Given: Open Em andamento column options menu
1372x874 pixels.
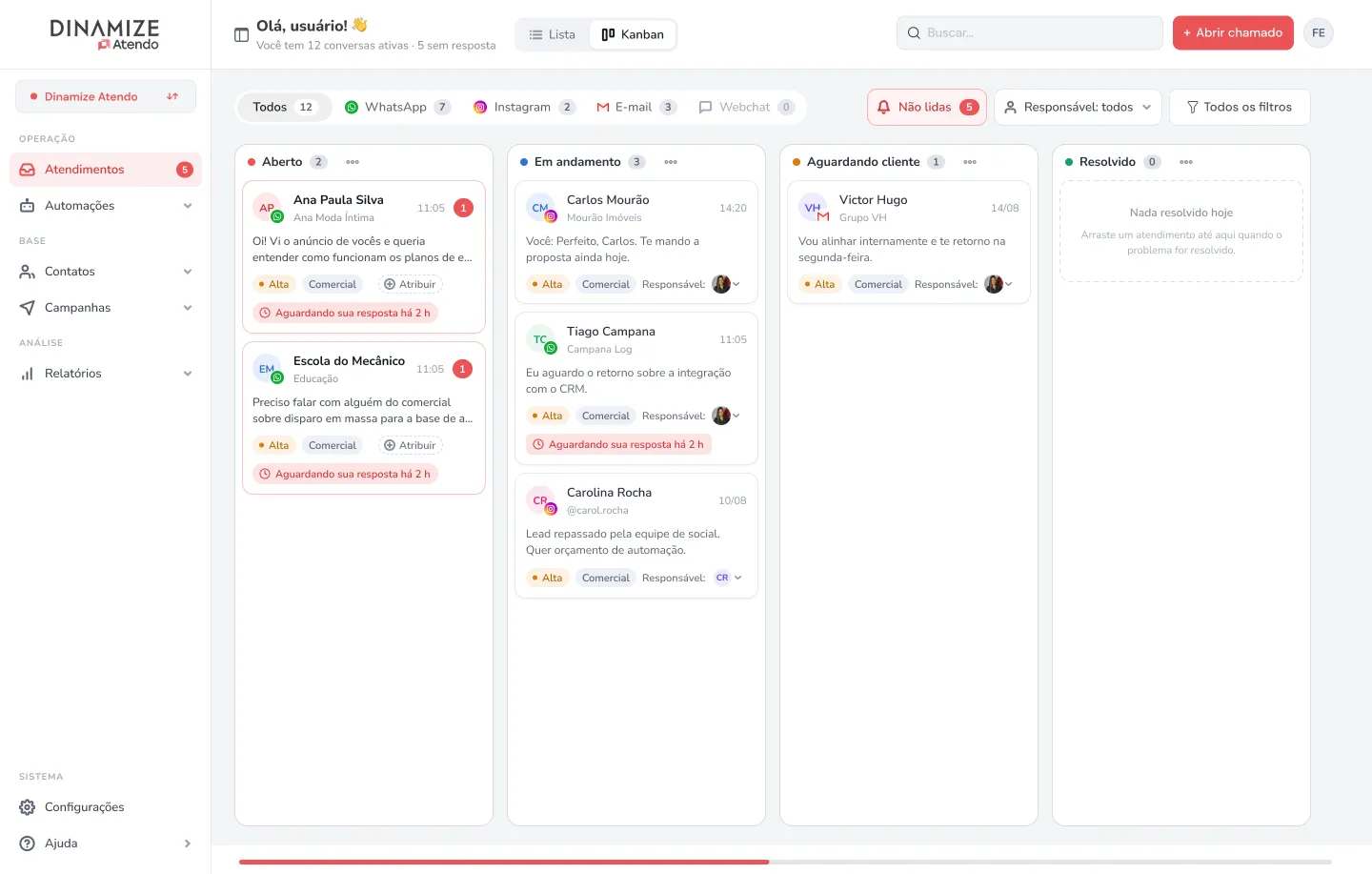Looking at the screenshot, I should (x=671, y=162).
